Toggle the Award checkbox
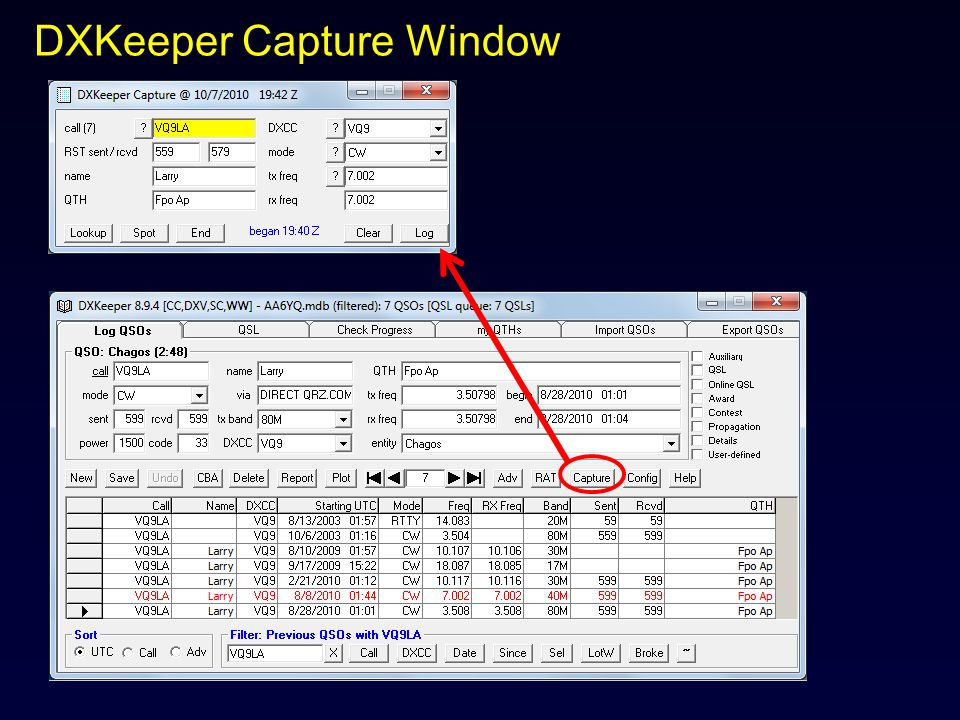The width and height of the screenshot is (960, 720). 697,399
